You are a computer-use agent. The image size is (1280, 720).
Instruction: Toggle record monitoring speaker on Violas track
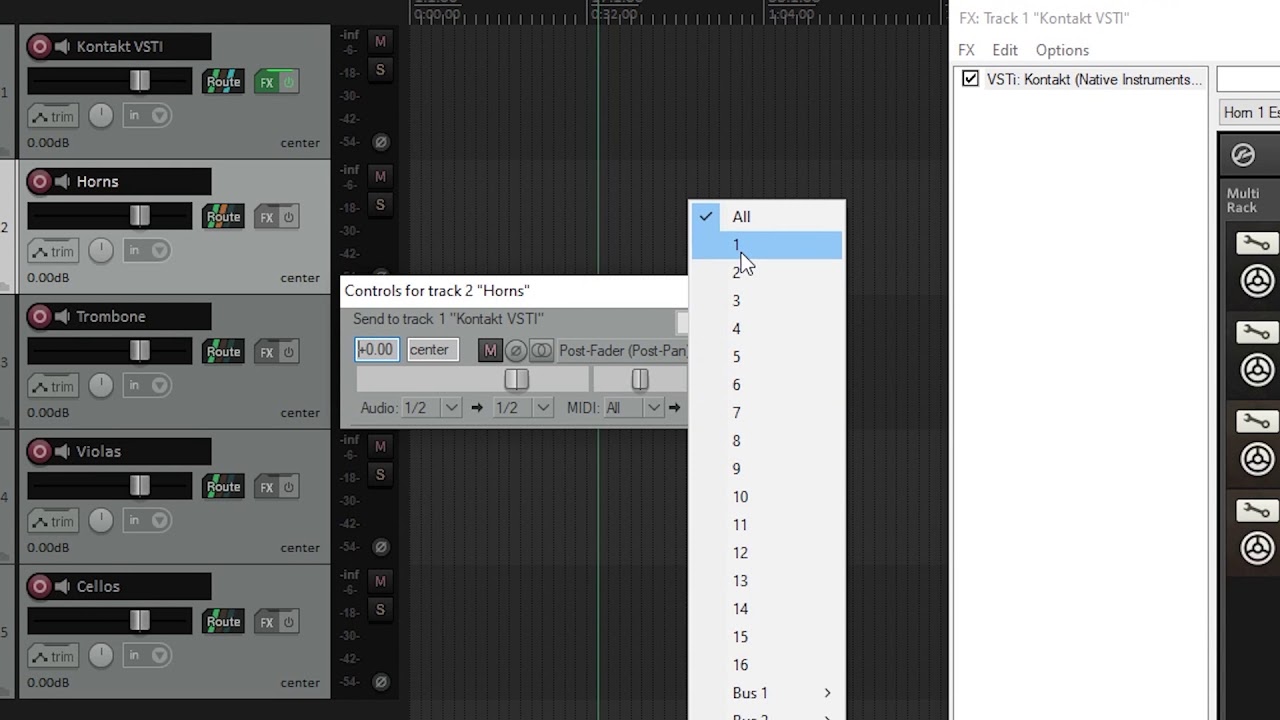pyautogui.click(x=62, y=451)
